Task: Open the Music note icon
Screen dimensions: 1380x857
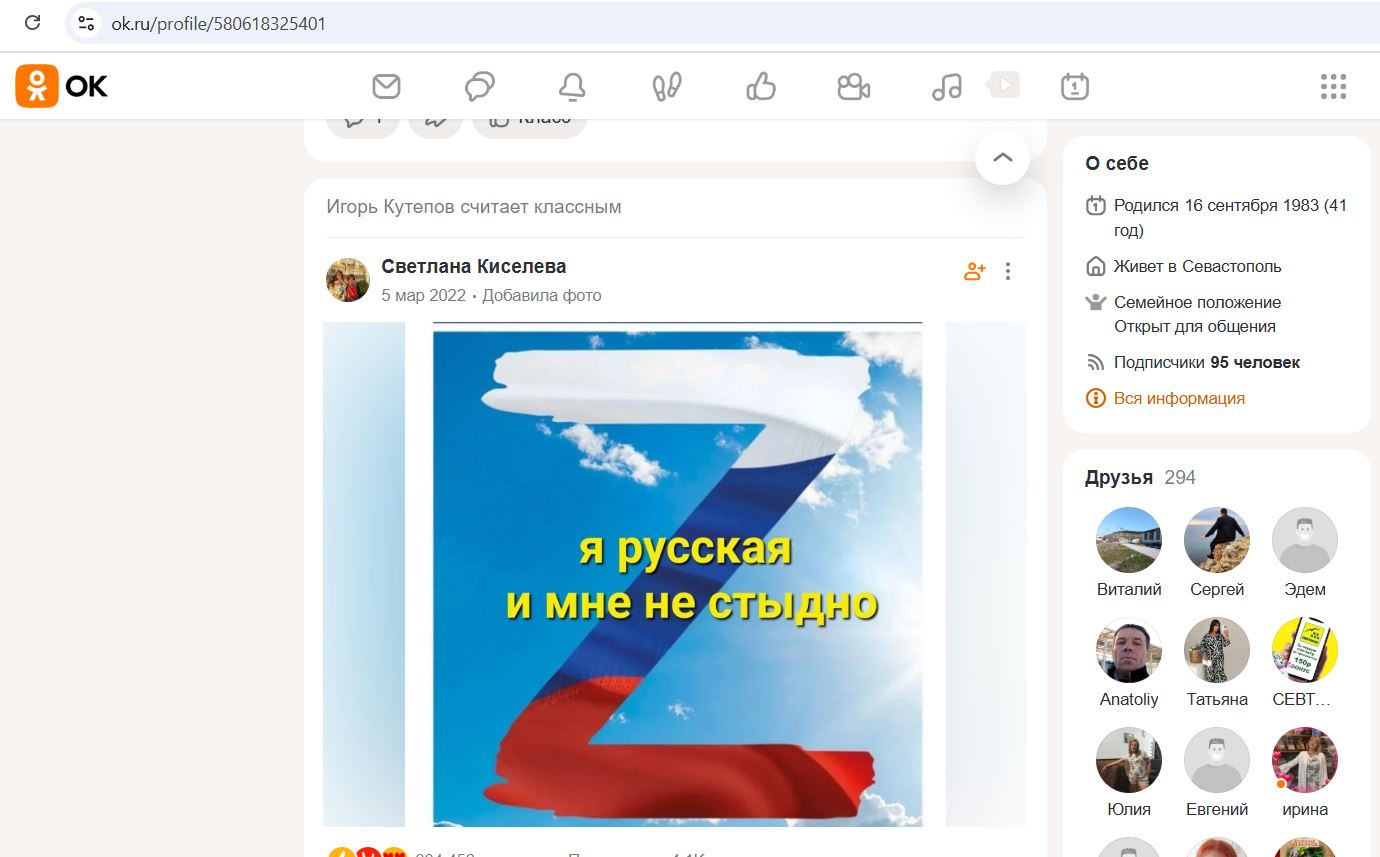Action: [946, 86]
